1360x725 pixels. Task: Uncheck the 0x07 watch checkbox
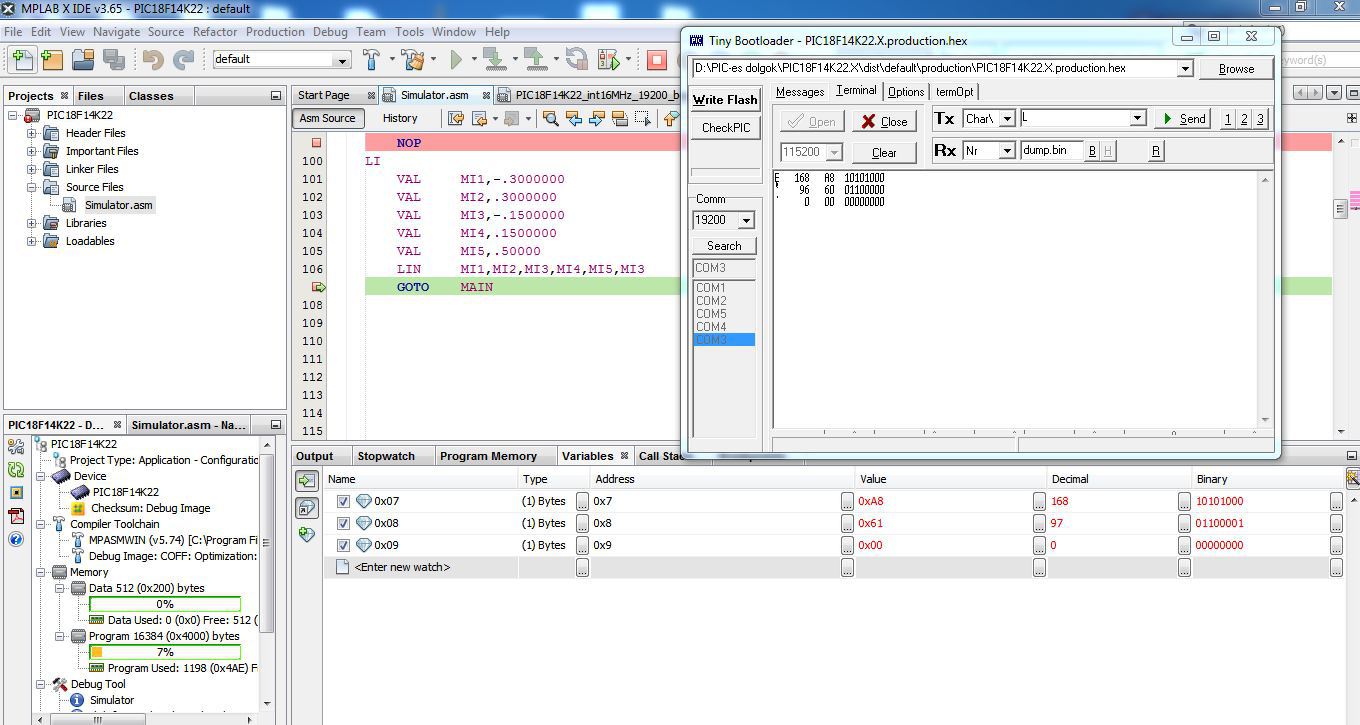coord(343,501)
